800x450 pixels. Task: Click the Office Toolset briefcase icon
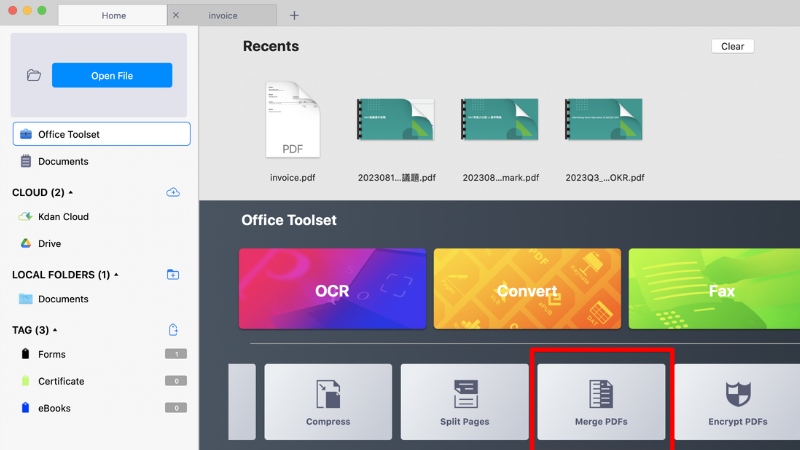tap(26, 134)
